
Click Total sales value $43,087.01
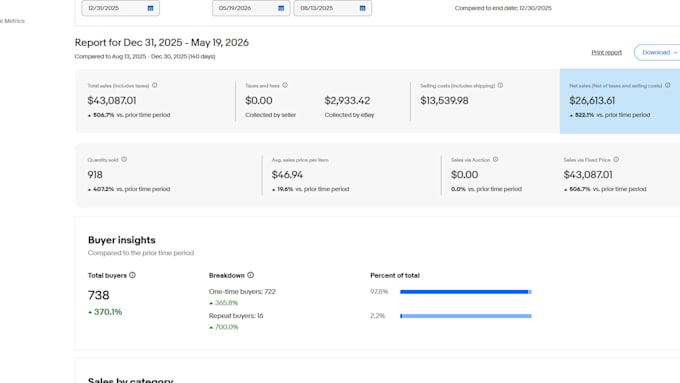[112, 101]
